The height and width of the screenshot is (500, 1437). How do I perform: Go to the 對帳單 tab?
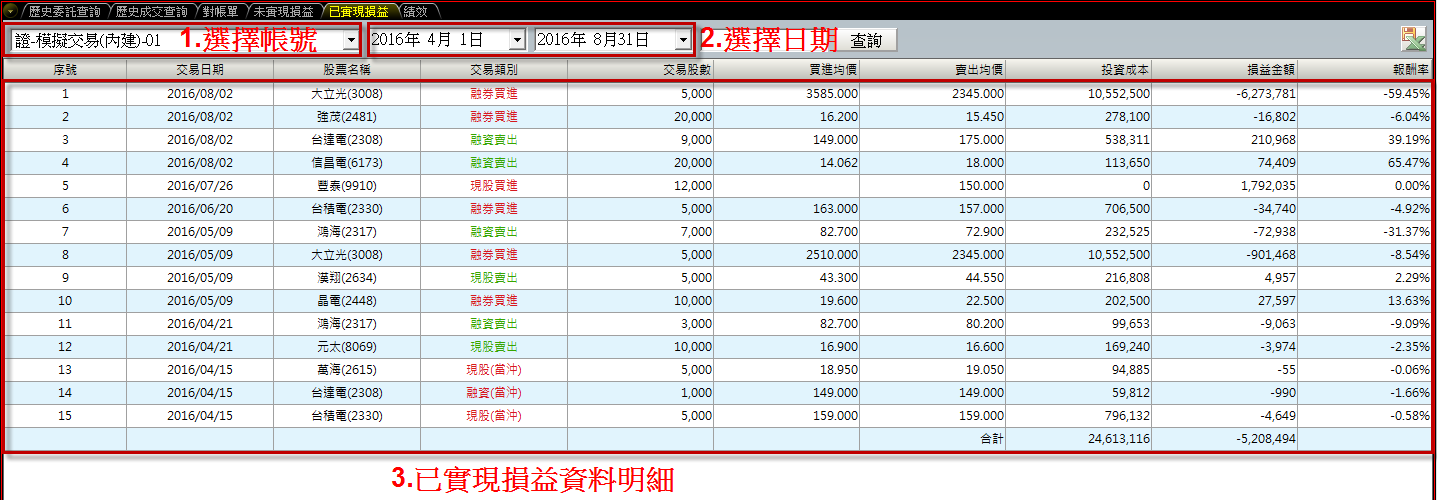click(x=218, y=10)
